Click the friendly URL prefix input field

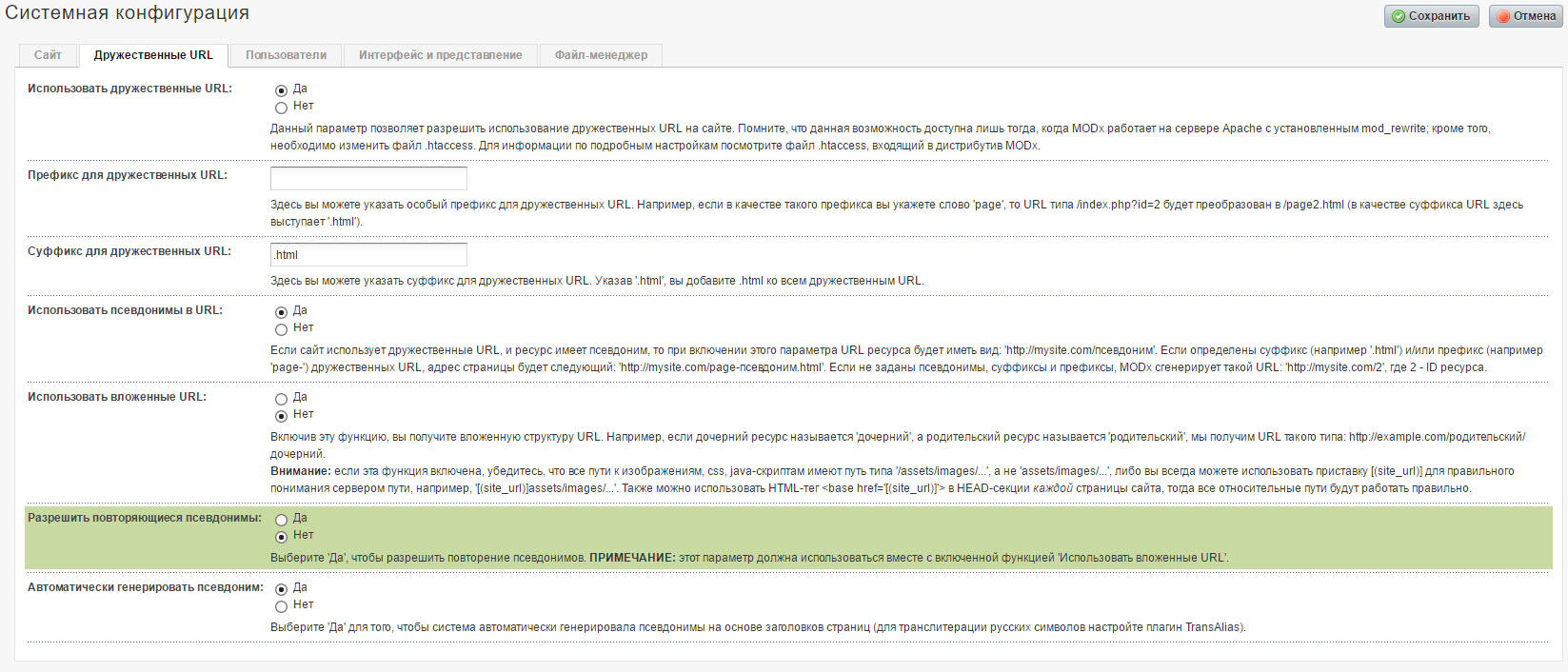[368, 178]
